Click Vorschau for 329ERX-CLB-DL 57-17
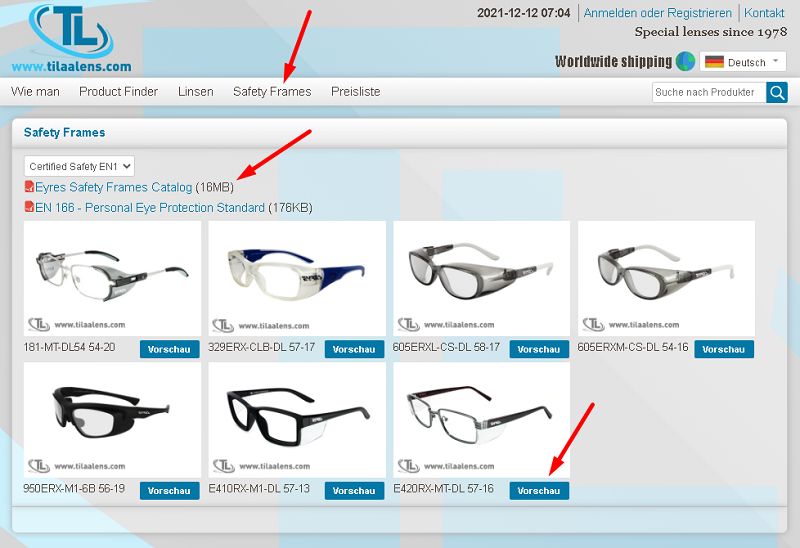Image resolution: width=800 pixels, height=548 pixels. tap(354, 349)
